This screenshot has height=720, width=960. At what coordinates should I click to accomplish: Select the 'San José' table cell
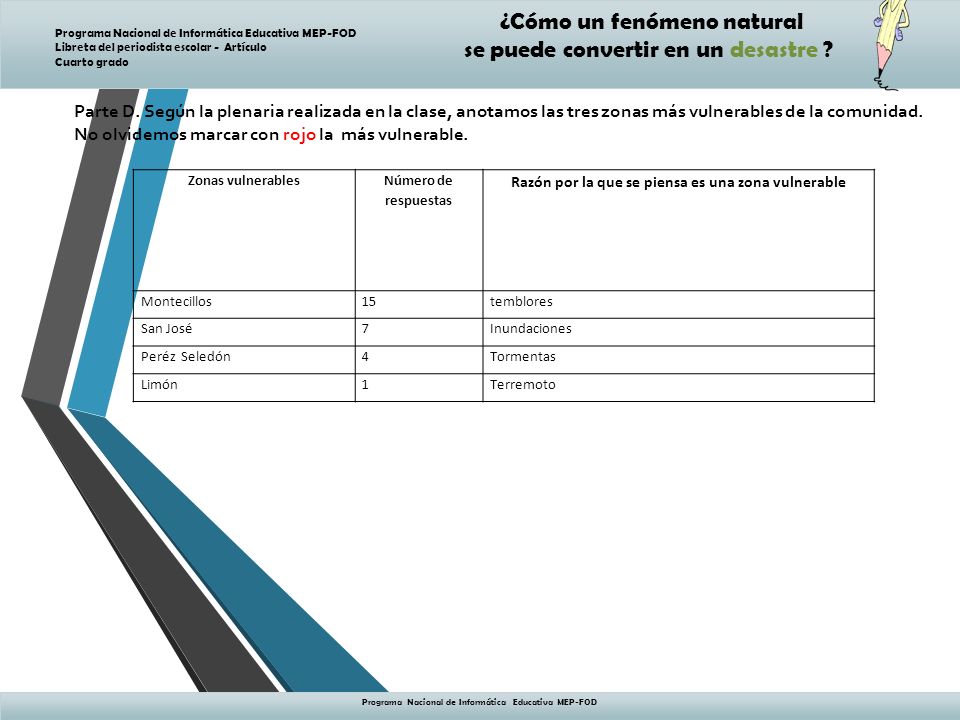(x=244, y=332)
